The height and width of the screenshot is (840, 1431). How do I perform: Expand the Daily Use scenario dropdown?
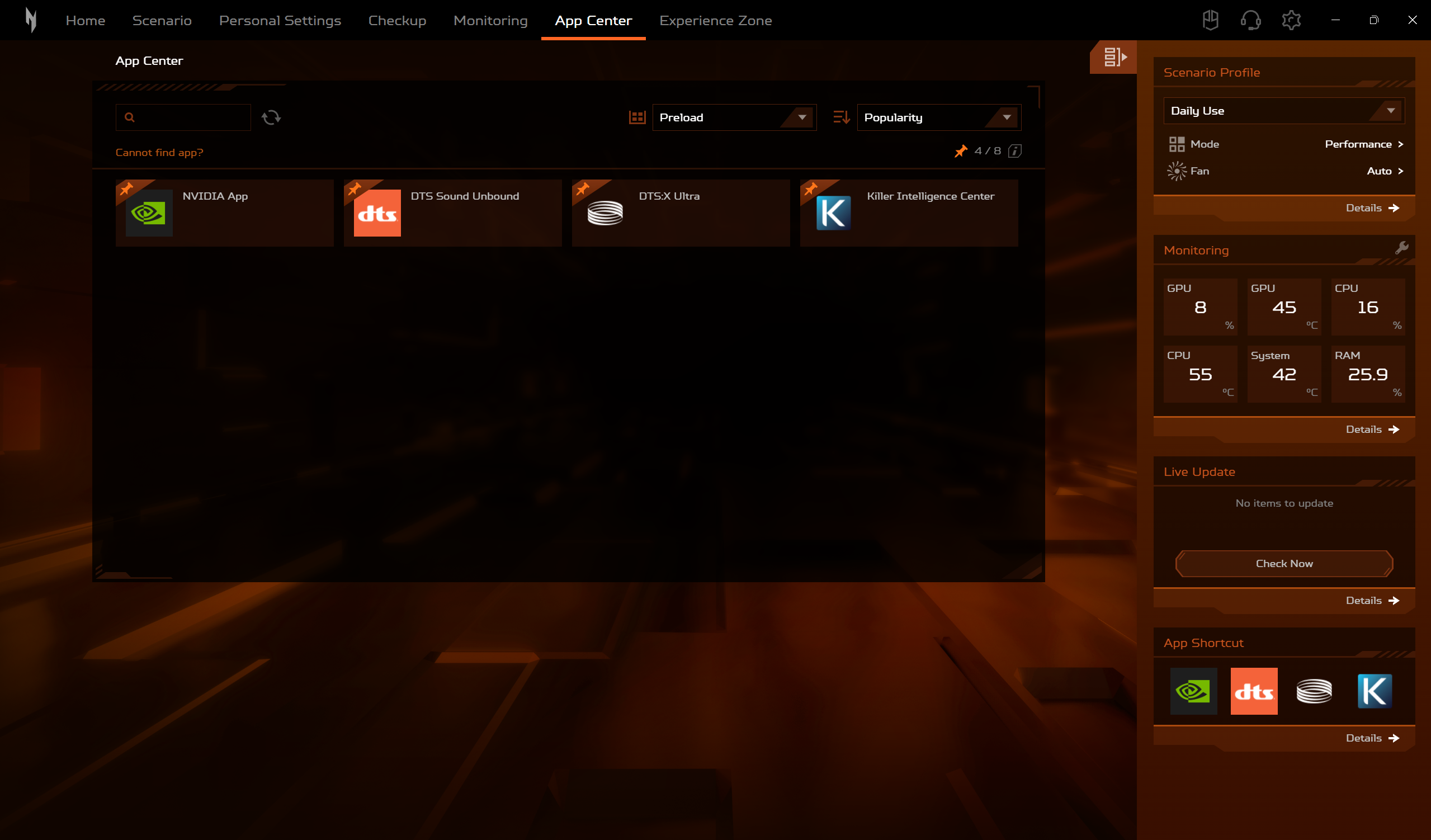point(1283,111)
